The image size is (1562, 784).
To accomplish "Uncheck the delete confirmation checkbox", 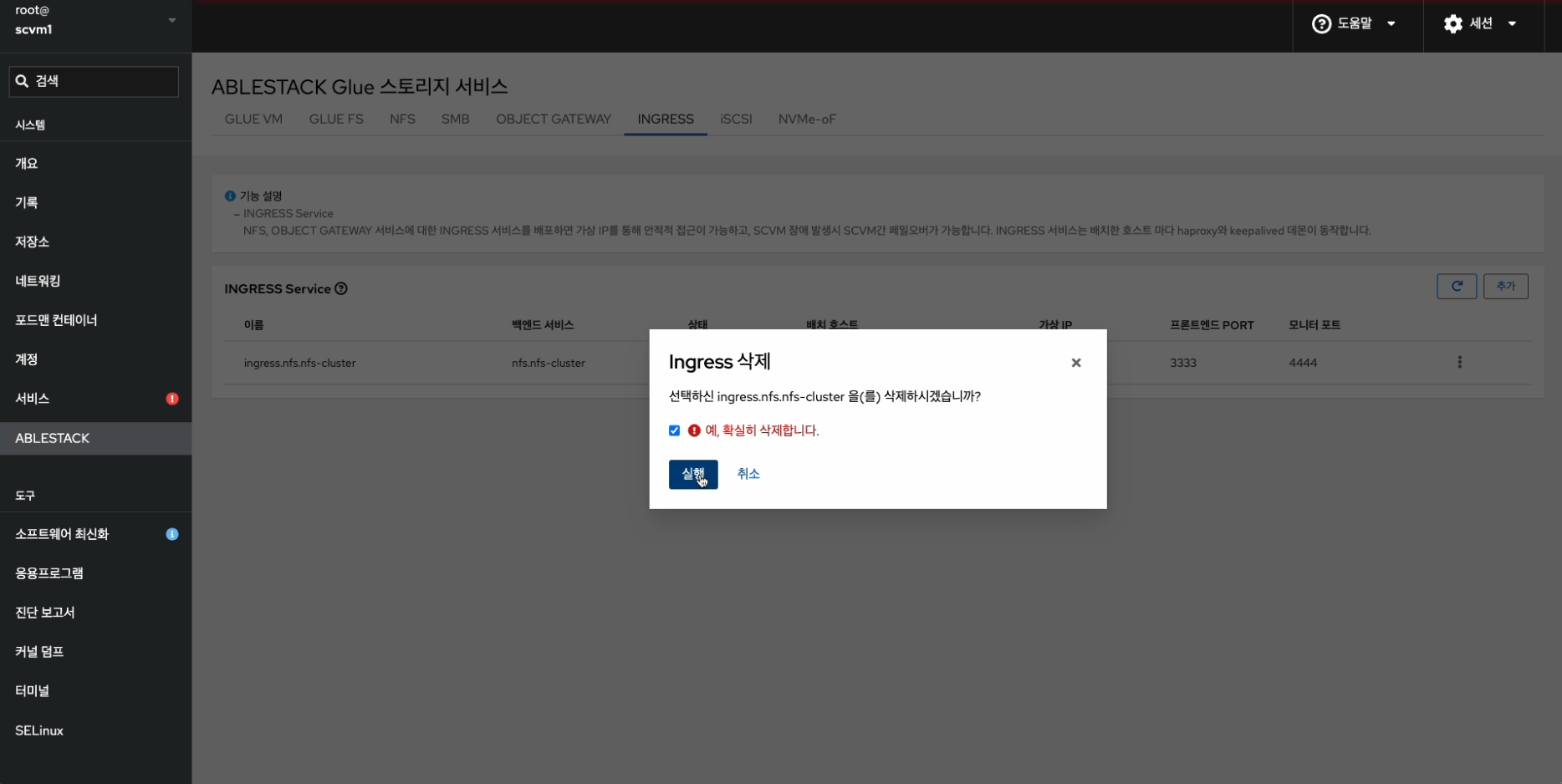I will [x=674, y=430].
